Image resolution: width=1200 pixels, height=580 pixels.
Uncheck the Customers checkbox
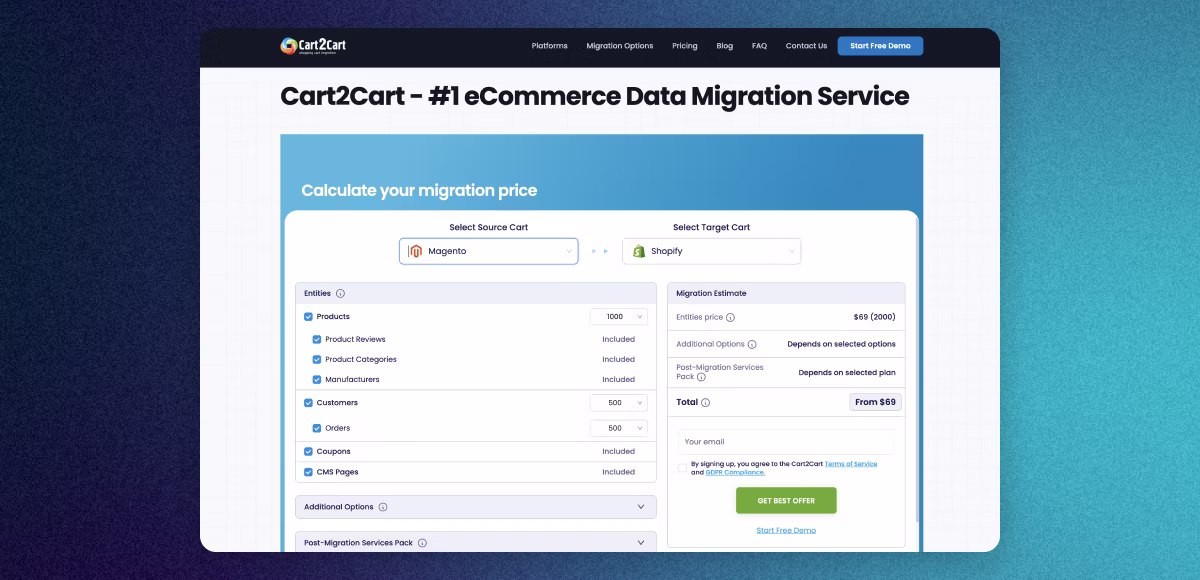(x=308, y=403)
